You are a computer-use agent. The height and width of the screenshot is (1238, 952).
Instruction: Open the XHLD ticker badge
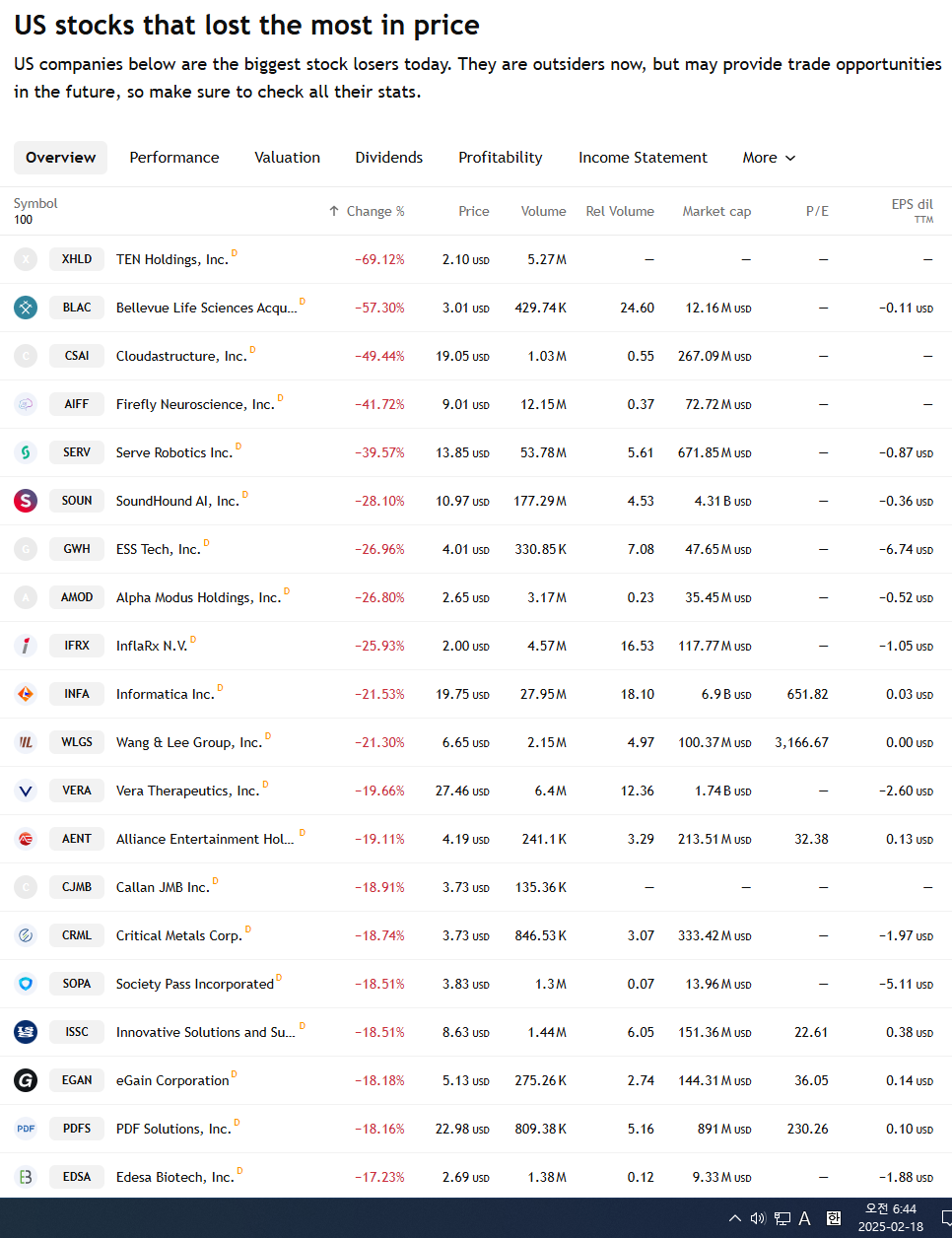(x=77, y=259)
